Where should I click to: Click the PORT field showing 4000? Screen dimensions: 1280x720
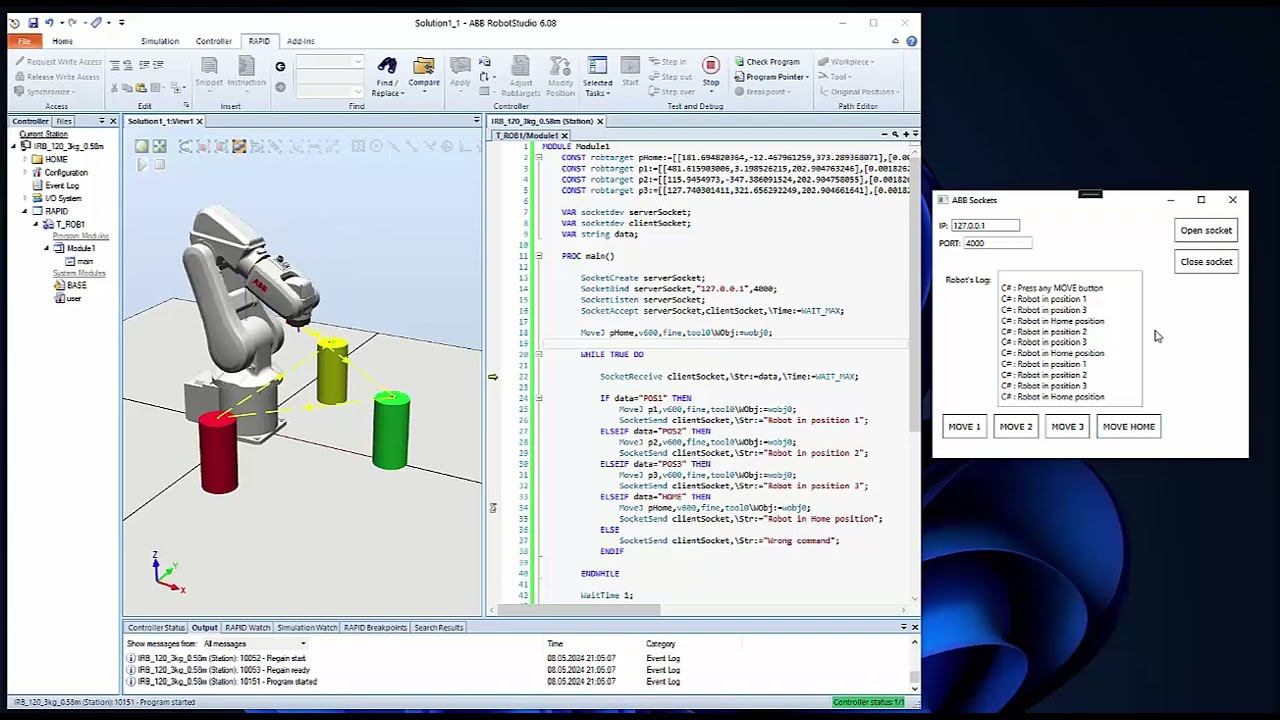coord(997,243)
